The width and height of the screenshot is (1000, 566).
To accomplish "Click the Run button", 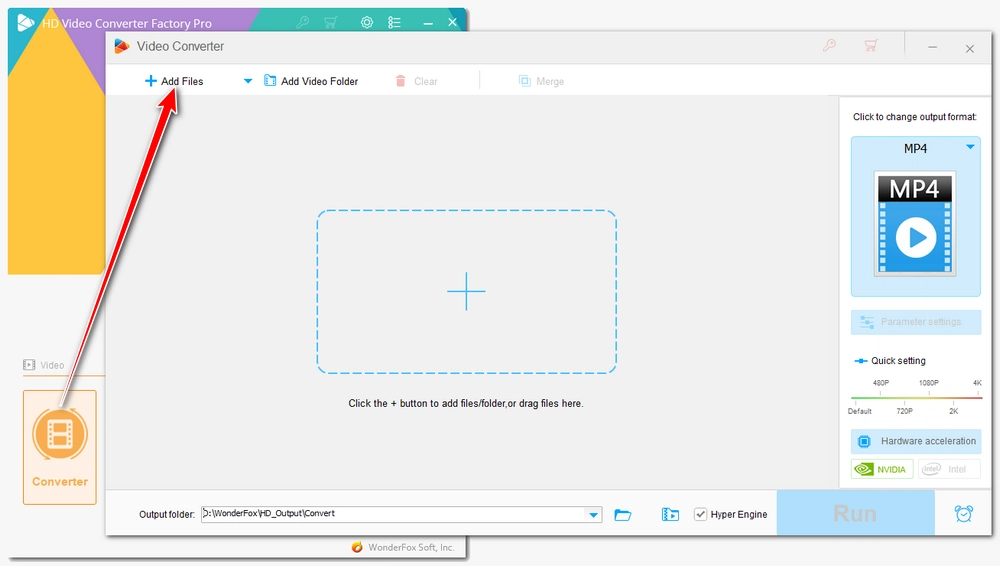I will click(x=855, y=513).
